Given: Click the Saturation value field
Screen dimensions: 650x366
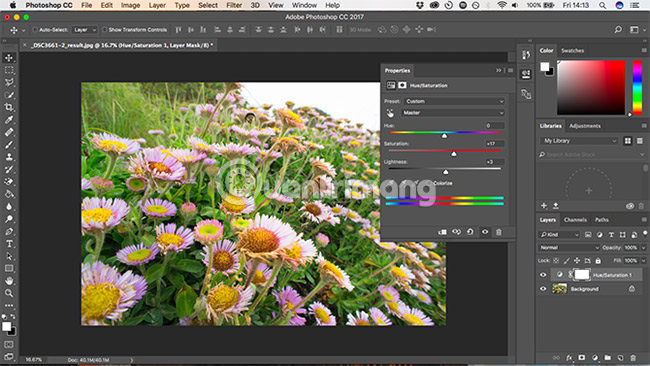Looking at the screenshot, I should tap(495, 144).
